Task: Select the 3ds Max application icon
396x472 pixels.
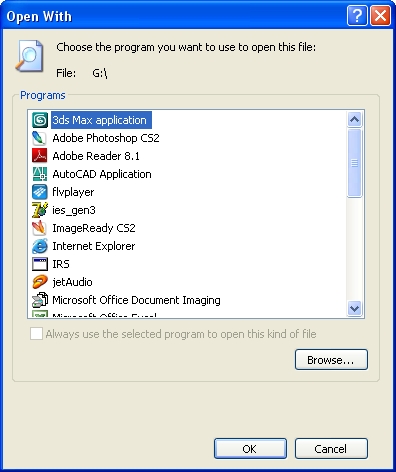Action: click(40, 120)
